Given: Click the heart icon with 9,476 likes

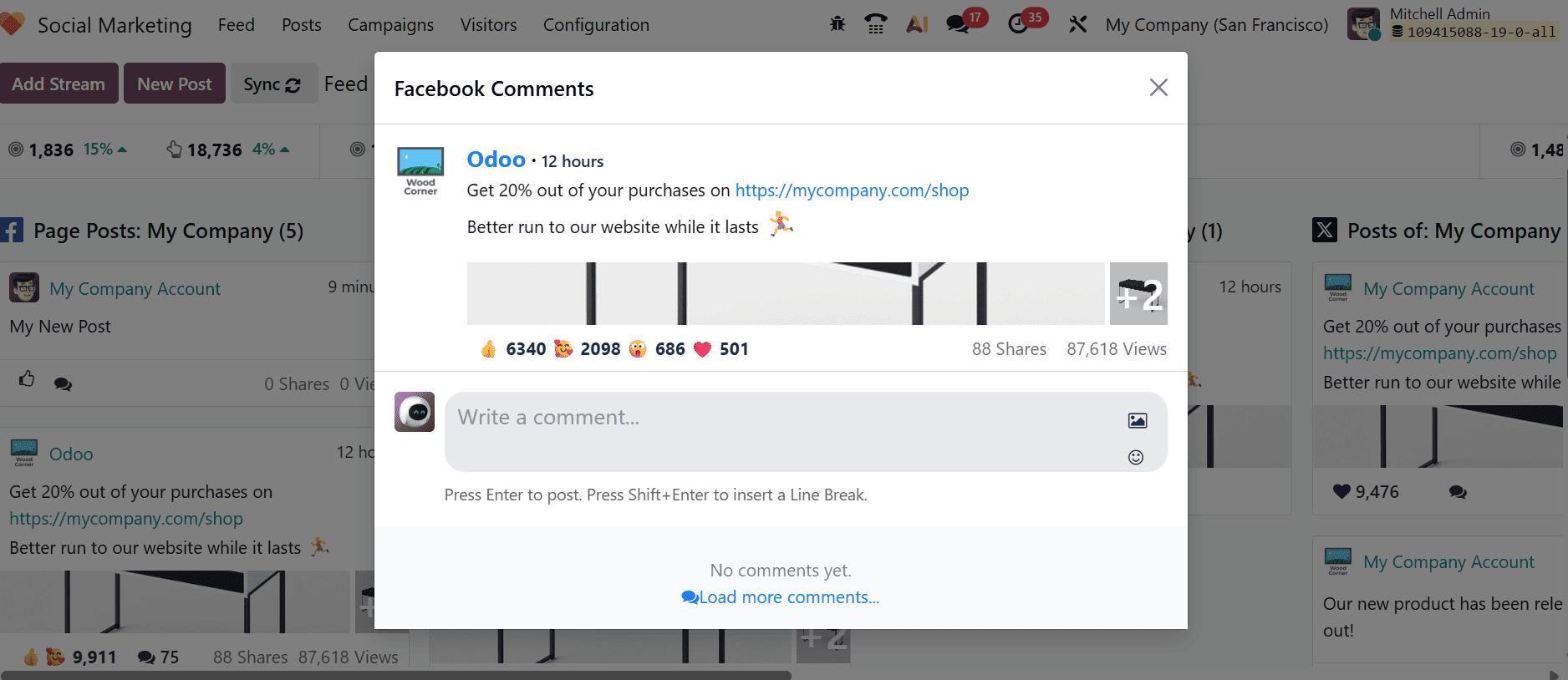Looking at the screenshot, I should [1341, 492].
